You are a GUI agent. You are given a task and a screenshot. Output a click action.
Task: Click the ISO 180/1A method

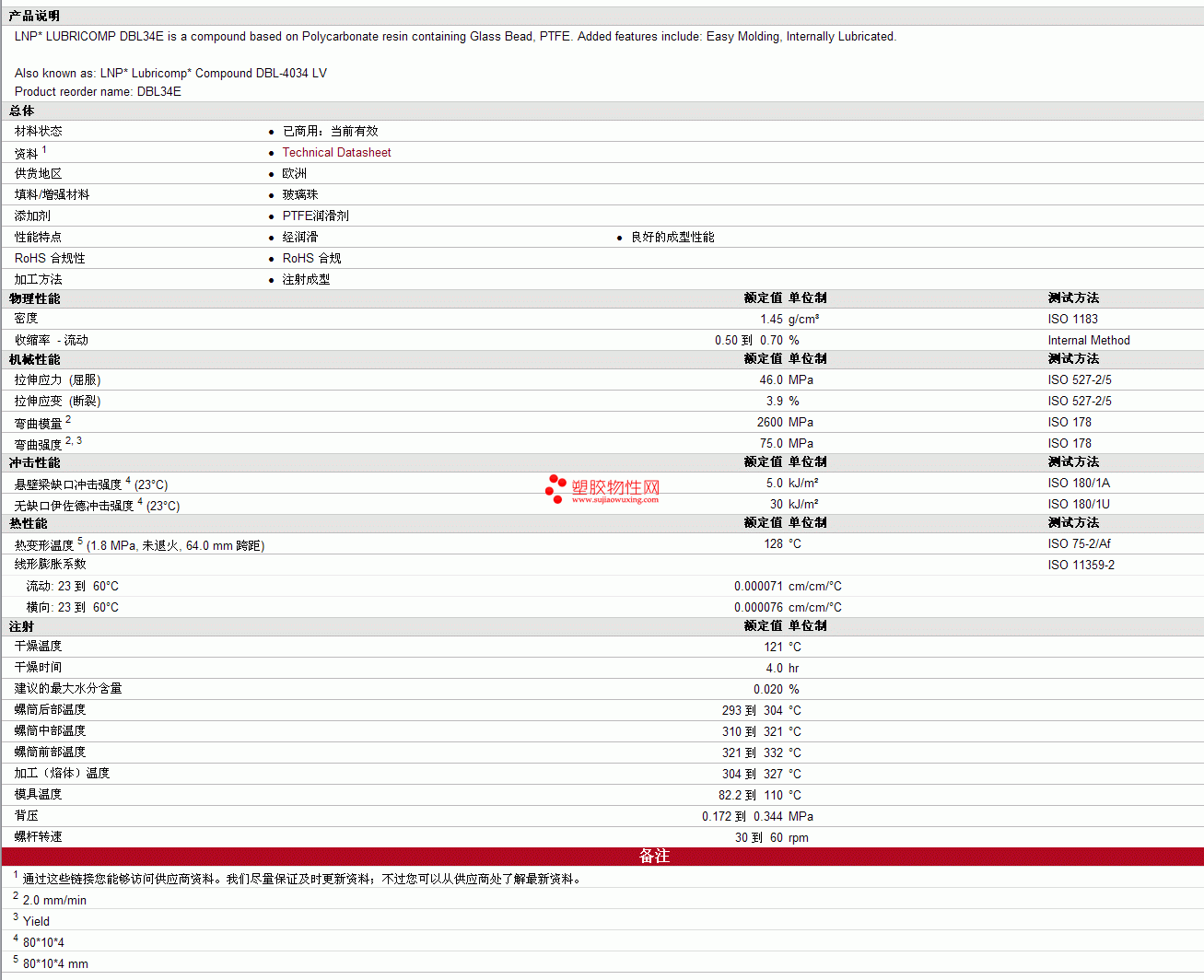coord(1079,484)
